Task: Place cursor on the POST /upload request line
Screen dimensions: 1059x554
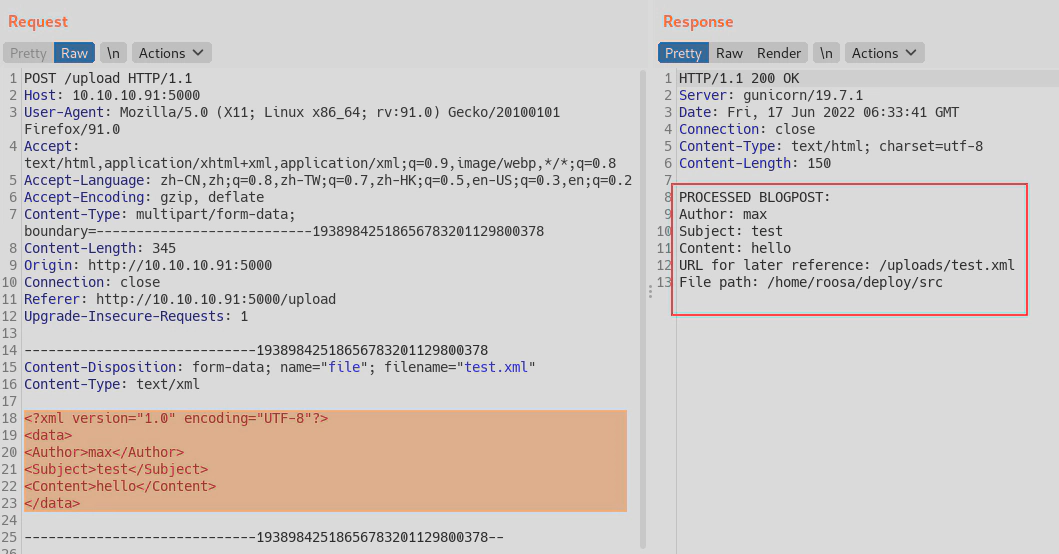Action: 108,78
